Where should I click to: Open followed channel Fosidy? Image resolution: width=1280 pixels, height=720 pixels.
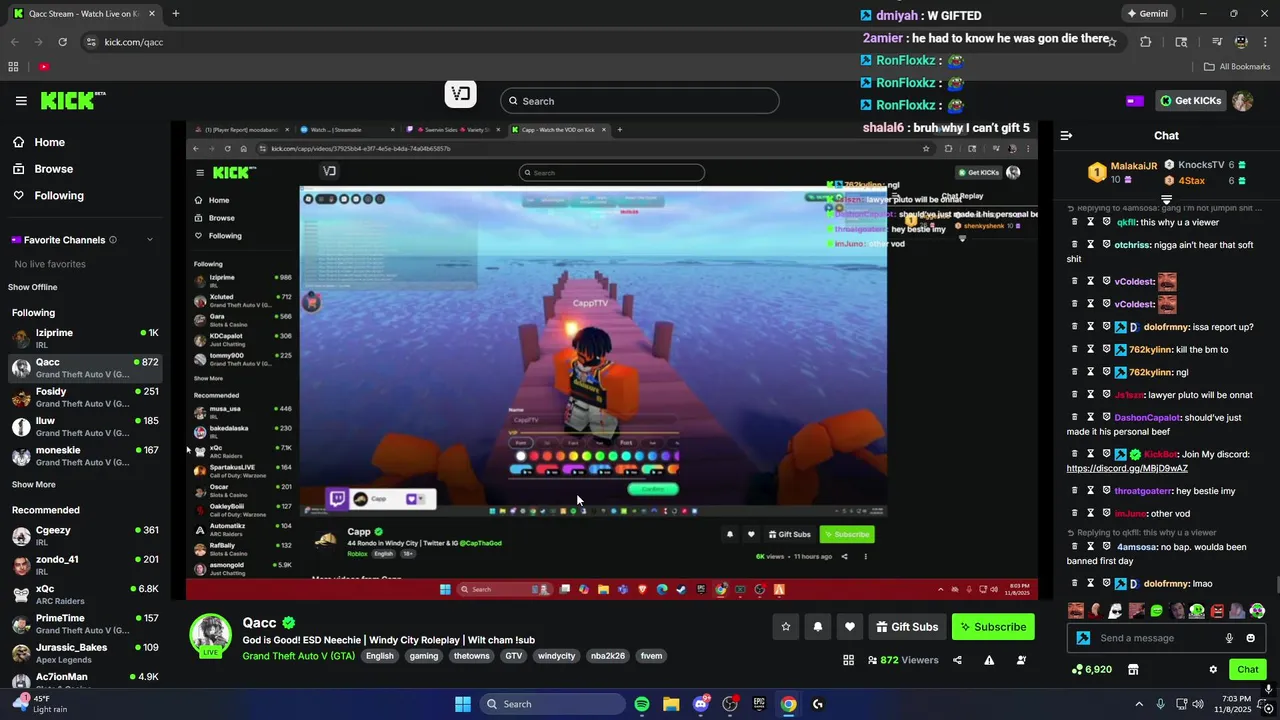point(84,397)
